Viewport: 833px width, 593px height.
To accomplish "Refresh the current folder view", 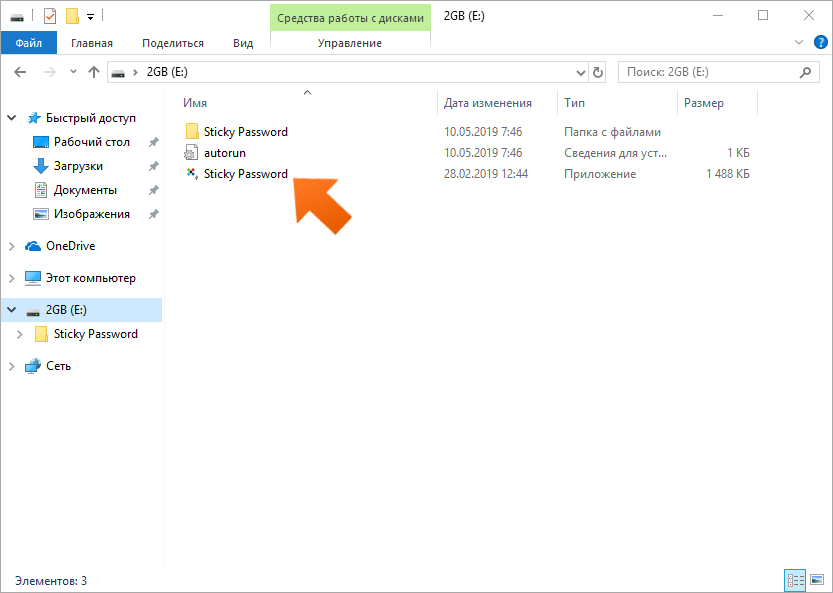I will tap(598, 72).
